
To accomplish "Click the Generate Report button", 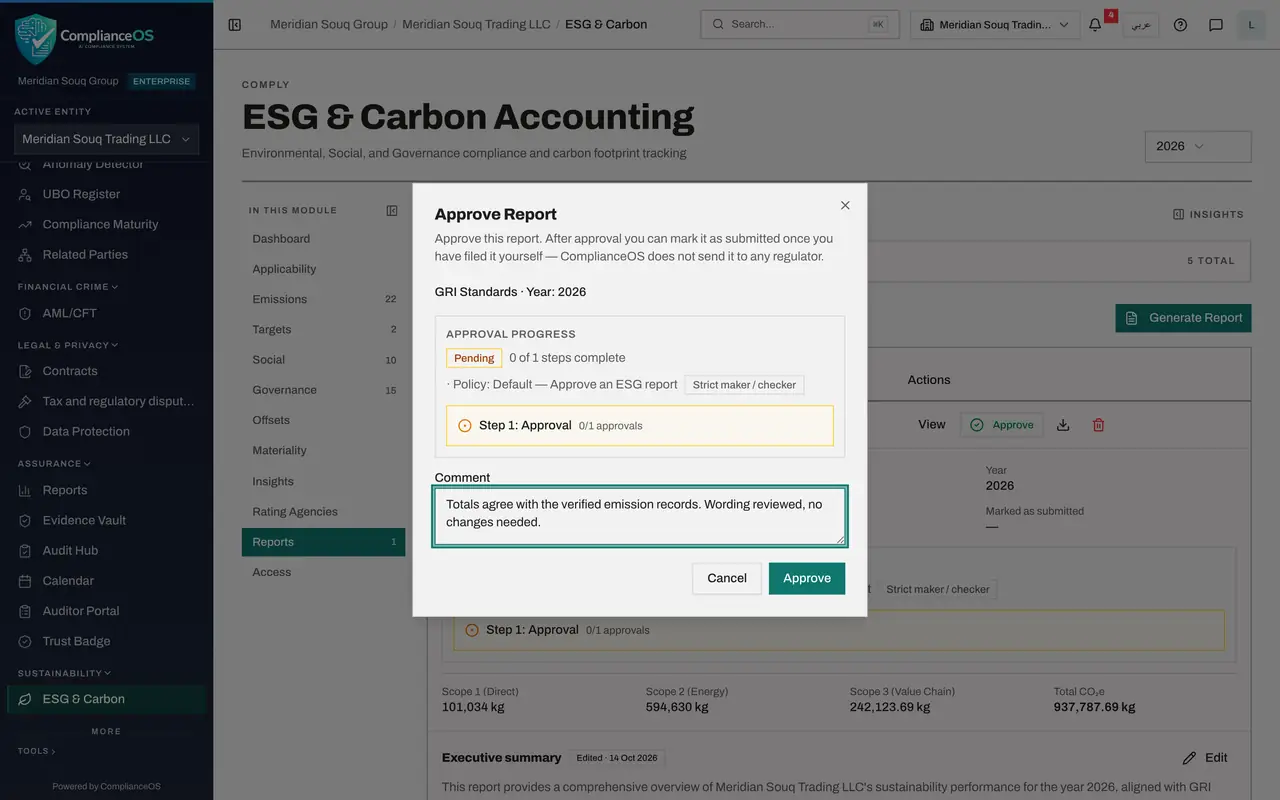I will pyautogui.click(x=1183, y=318).
